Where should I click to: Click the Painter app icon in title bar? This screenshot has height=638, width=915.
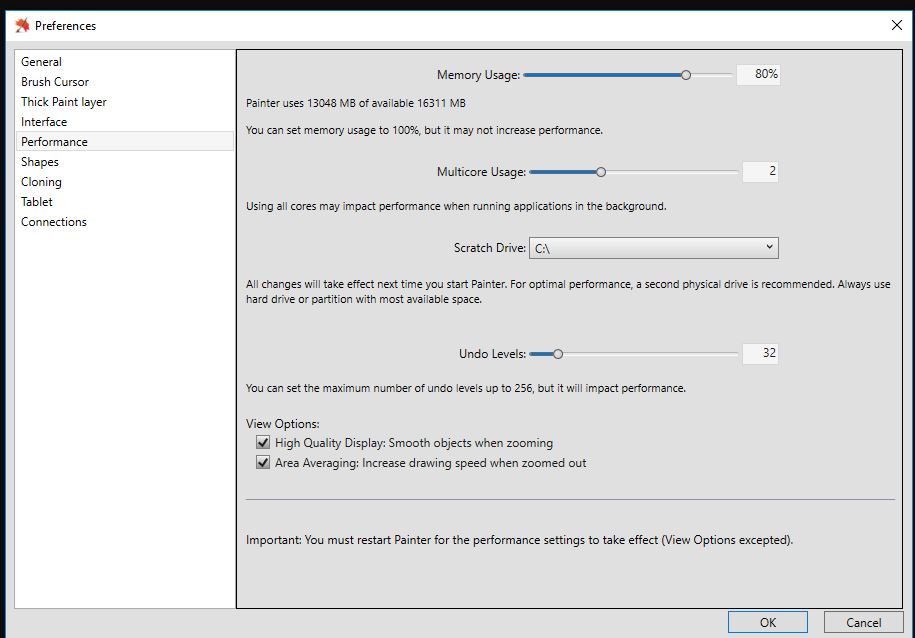pyautogui.click(x=22, y=25)
